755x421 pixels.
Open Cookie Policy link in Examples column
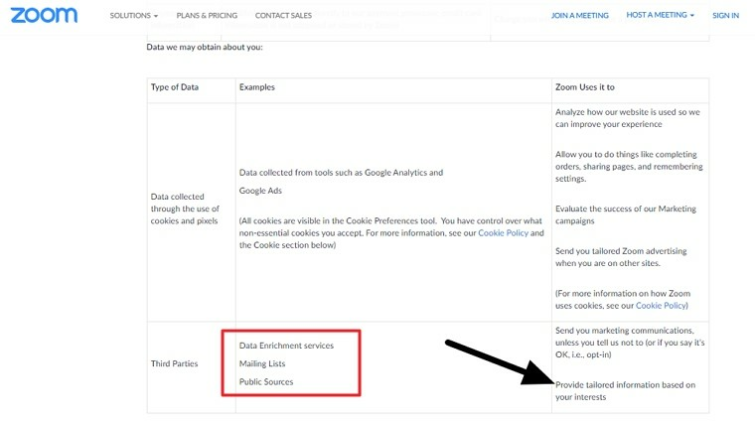[503, 233]
